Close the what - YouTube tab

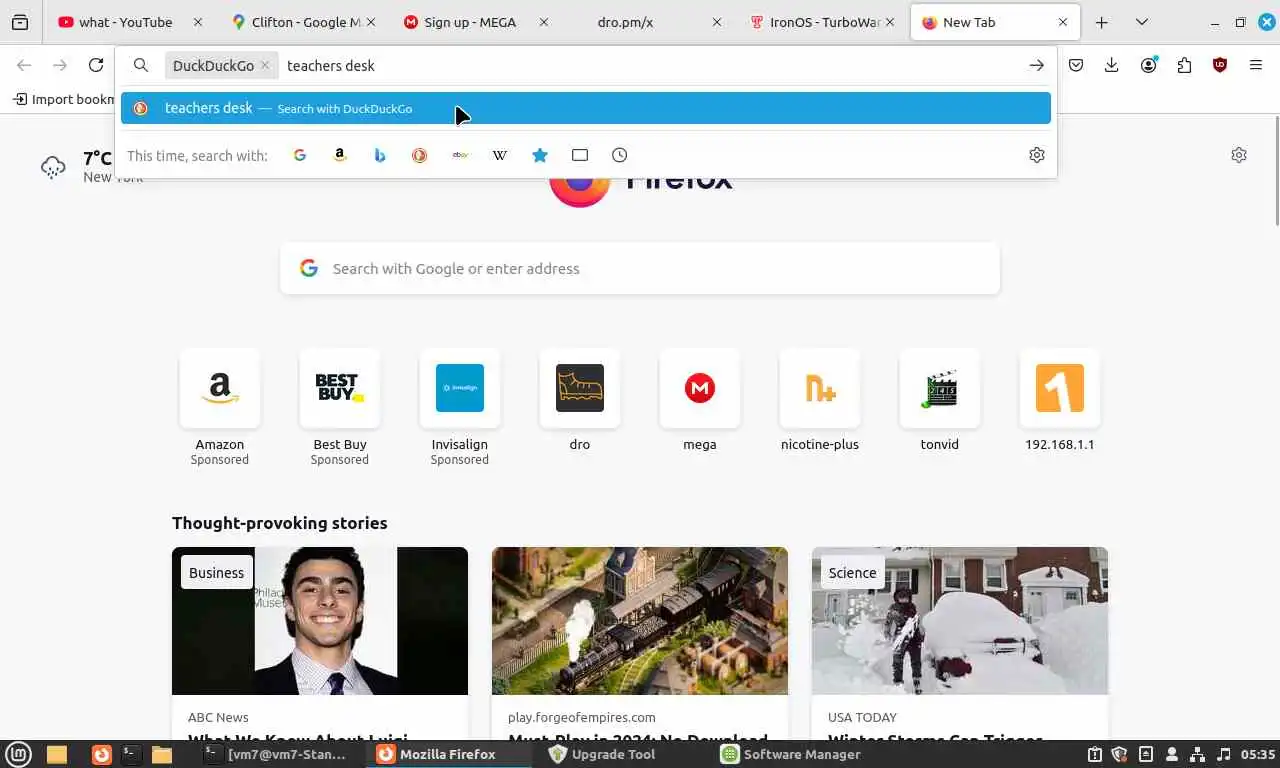198,22
